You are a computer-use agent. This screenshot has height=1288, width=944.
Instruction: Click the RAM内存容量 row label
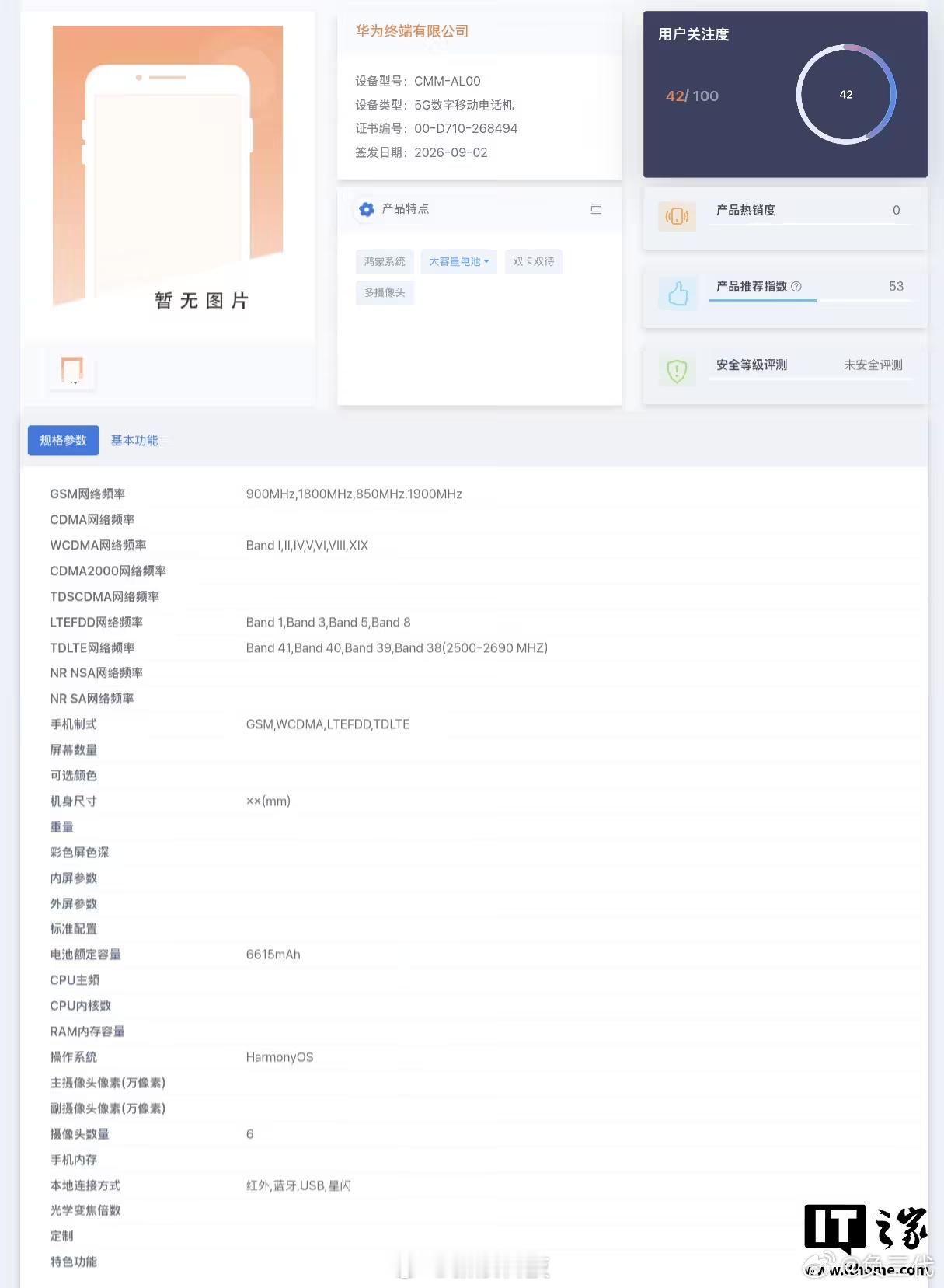87,1031
